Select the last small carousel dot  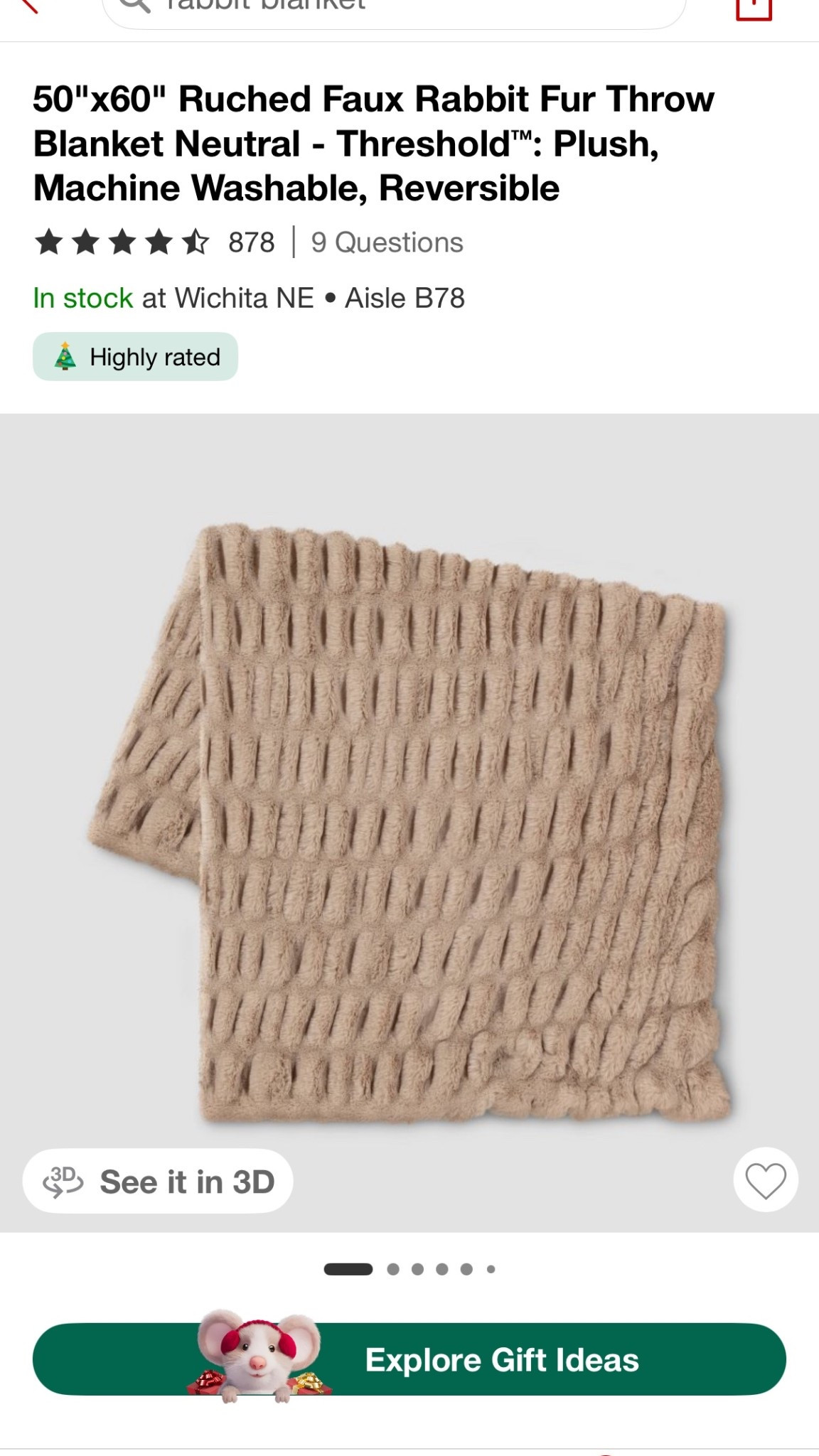point(491,1269)
